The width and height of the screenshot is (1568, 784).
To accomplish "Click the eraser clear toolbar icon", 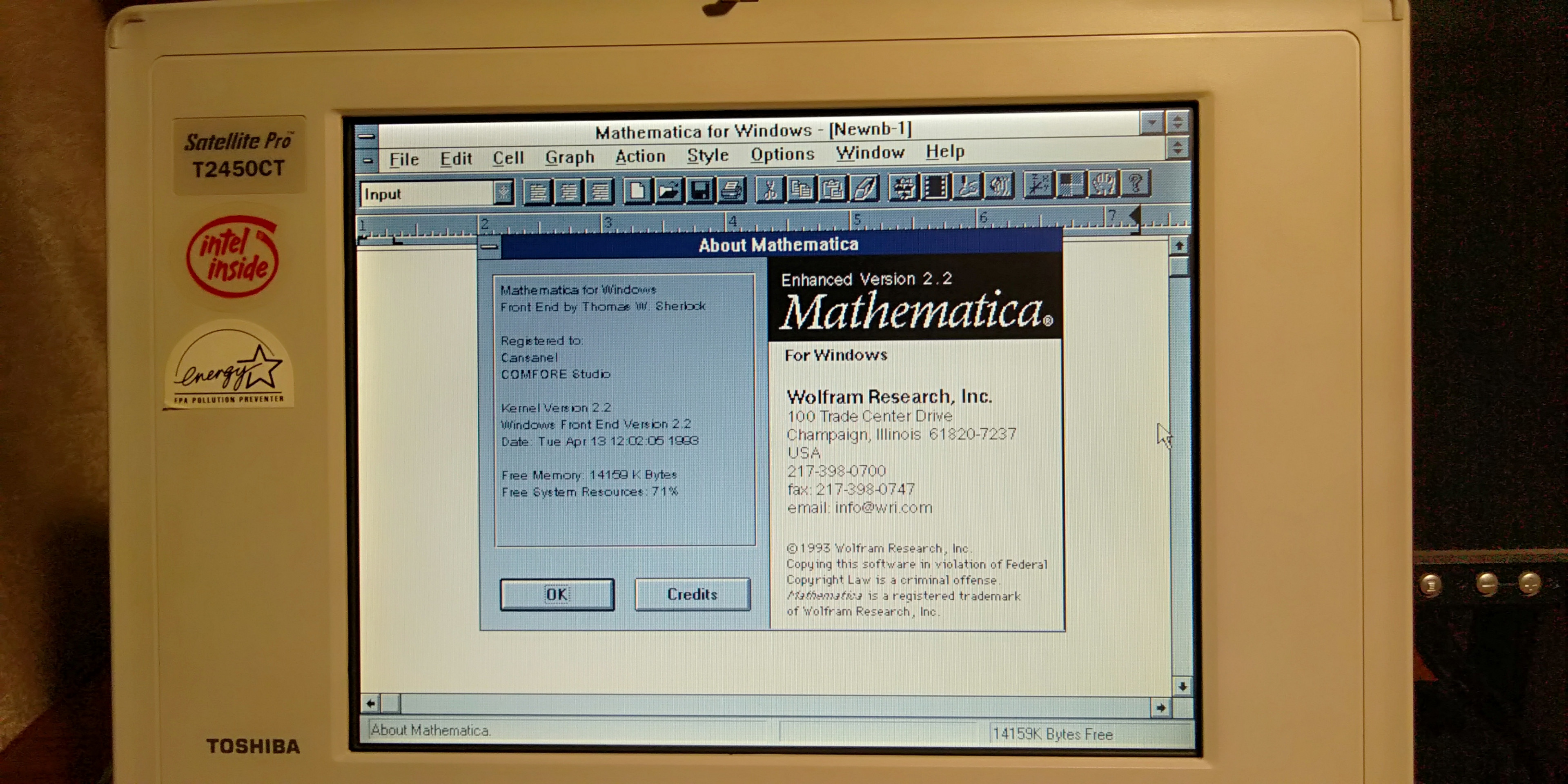I will click(x=865, y=187).
